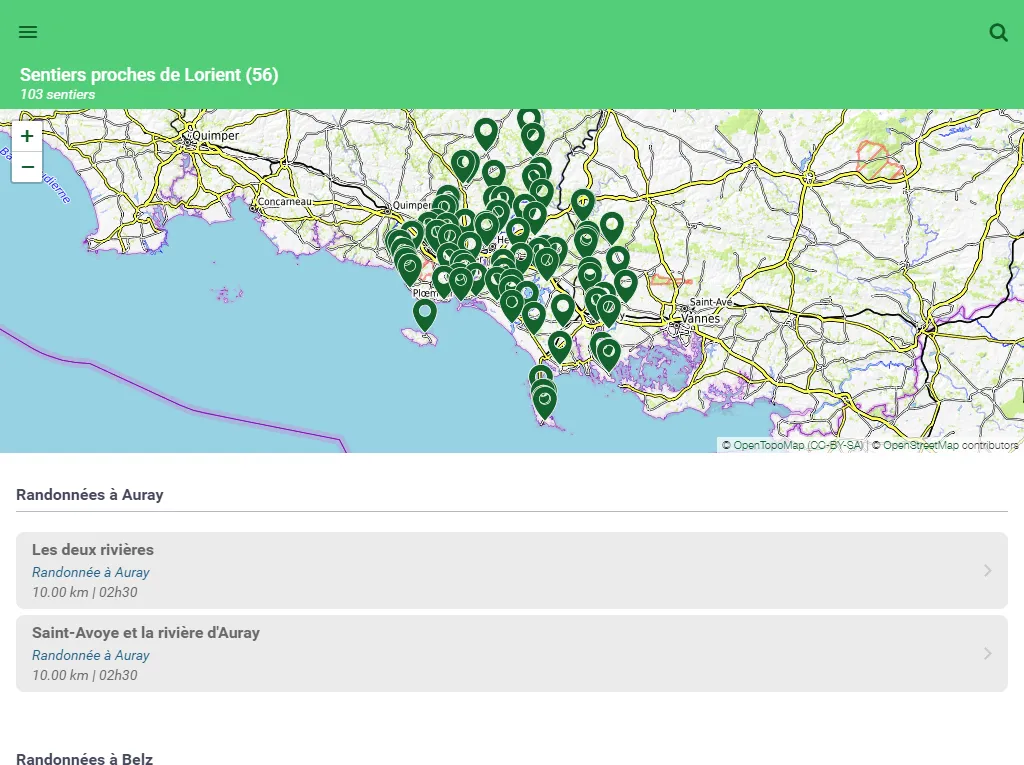Click chevron arrow on 'Saint-Avoye' trail row
Screen dimensions: 1024x765
click(988, 653)
